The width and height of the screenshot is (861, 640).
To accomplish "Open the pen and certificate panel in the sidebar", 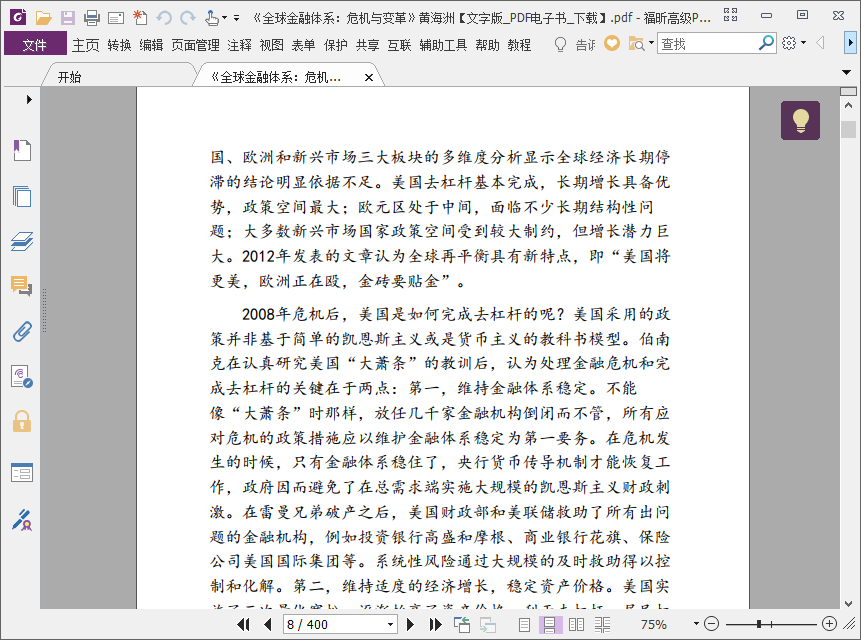I will [22, 520].
